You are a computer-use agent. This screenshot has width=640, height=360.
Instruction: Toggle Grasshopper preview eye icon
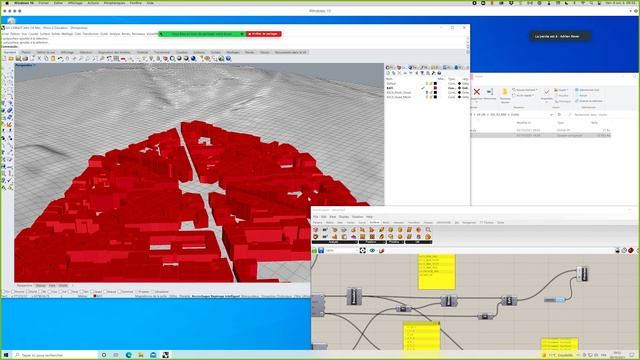372,250
